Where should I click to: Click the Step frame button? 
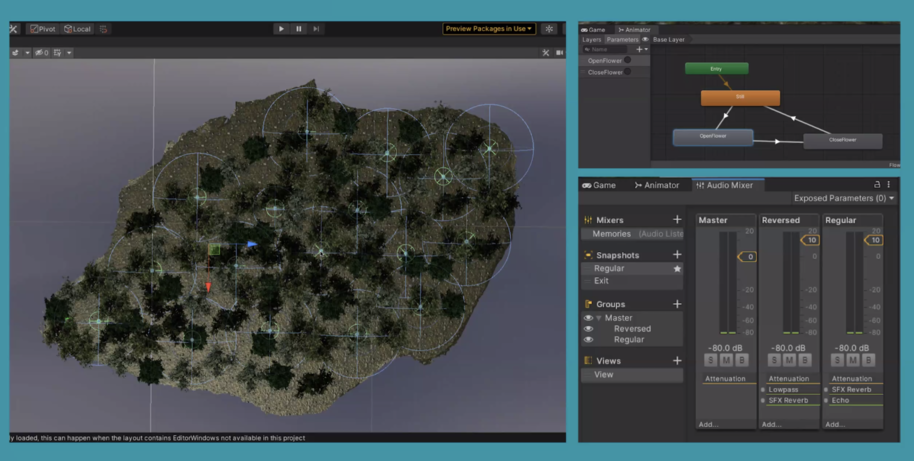(x=317, y=29)
